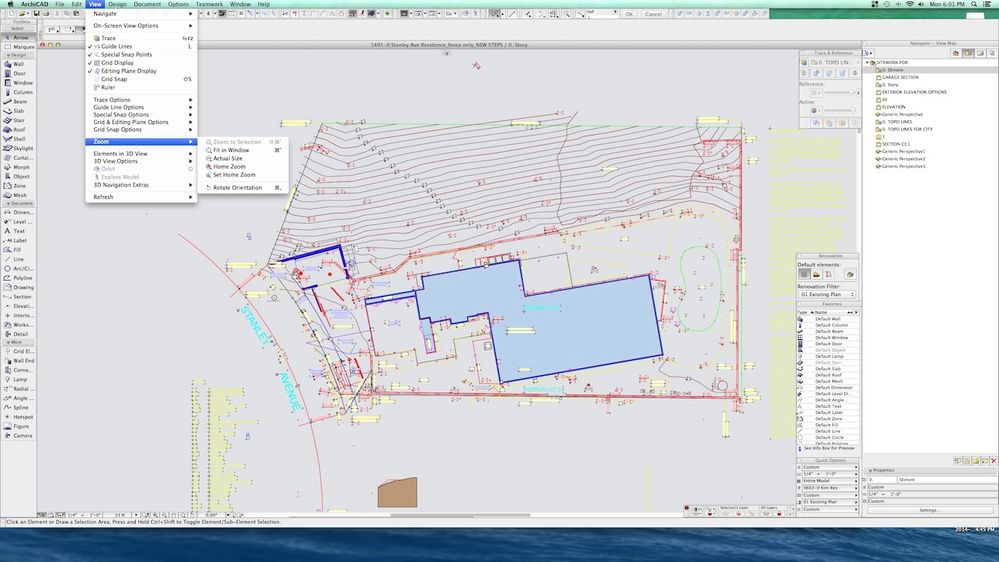Toggle Guide Lines in View menu
The height and width of the screenshot is (562, 999).
click(118, 46)
